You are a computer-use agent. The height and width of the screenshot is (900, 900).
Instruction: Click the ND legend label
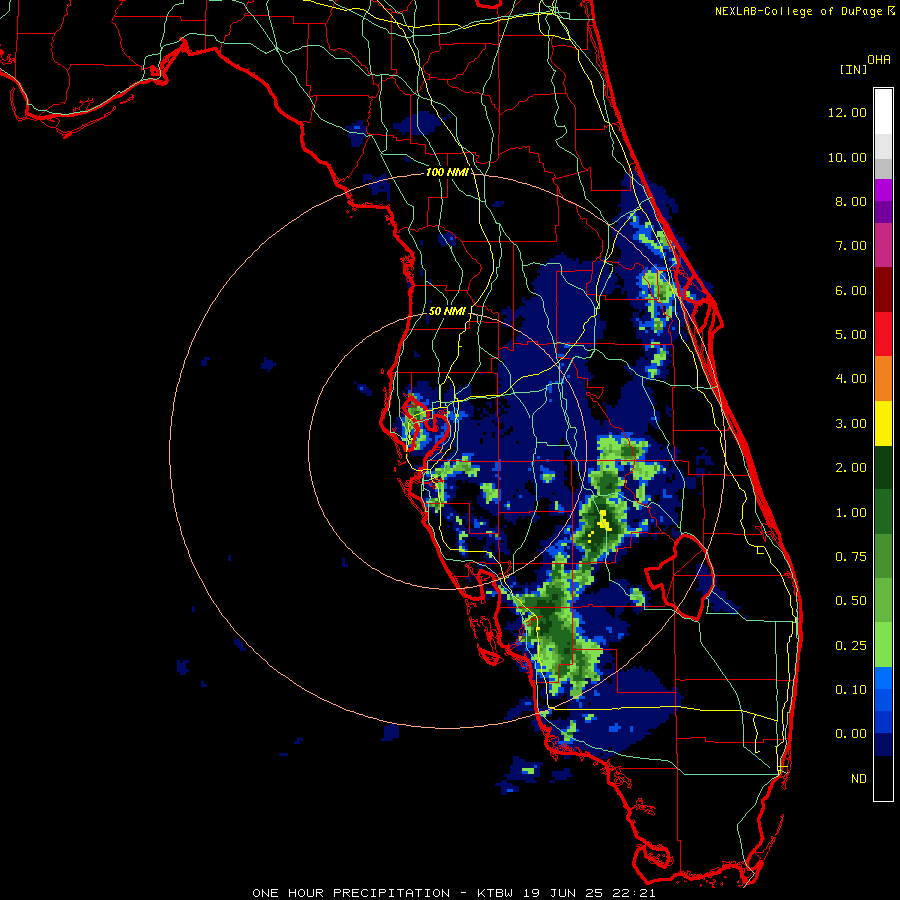(x=859, y=779)
